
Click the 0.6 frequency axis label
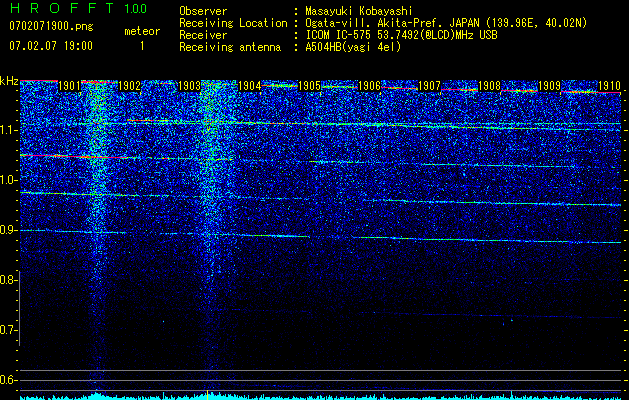[8, 380]
